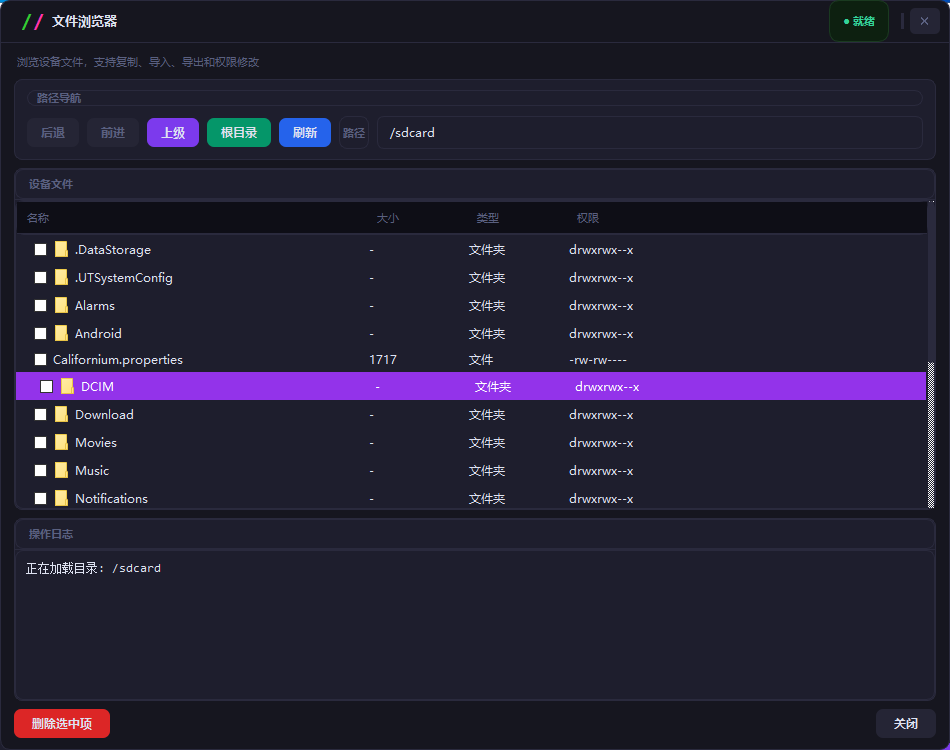
Task: Go up a level with 上级
Action: (x=173, y=133)
